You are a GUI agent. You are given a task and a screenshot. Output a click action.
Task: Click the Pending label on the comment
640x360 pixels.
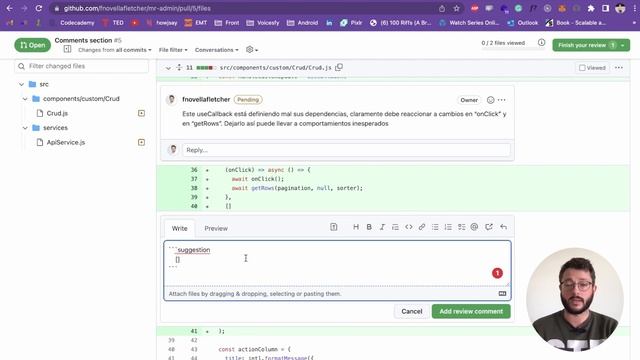248,100
